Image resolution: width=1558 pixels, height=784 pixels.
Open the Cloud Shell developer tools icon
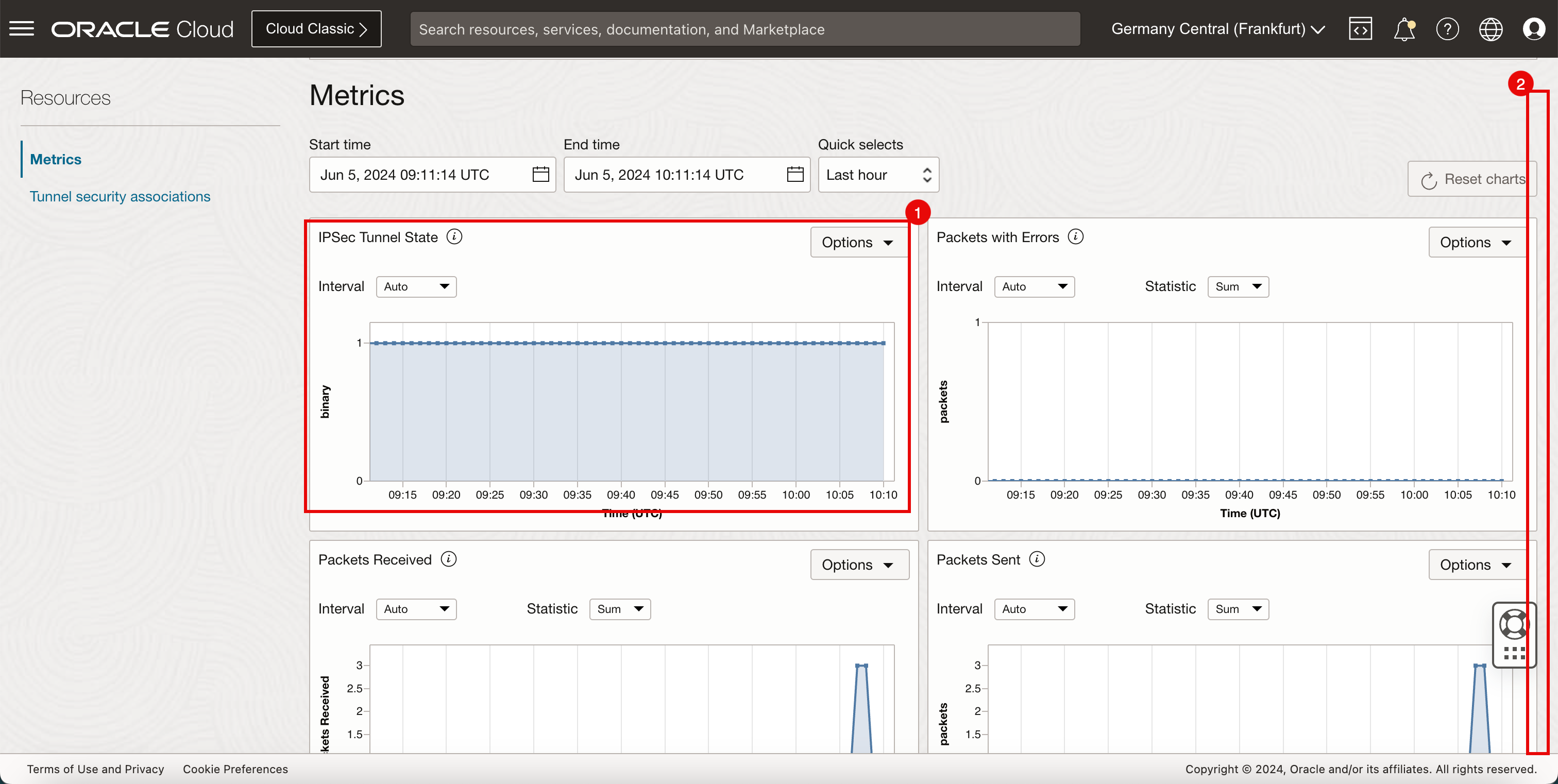[x=1360, y=28]
